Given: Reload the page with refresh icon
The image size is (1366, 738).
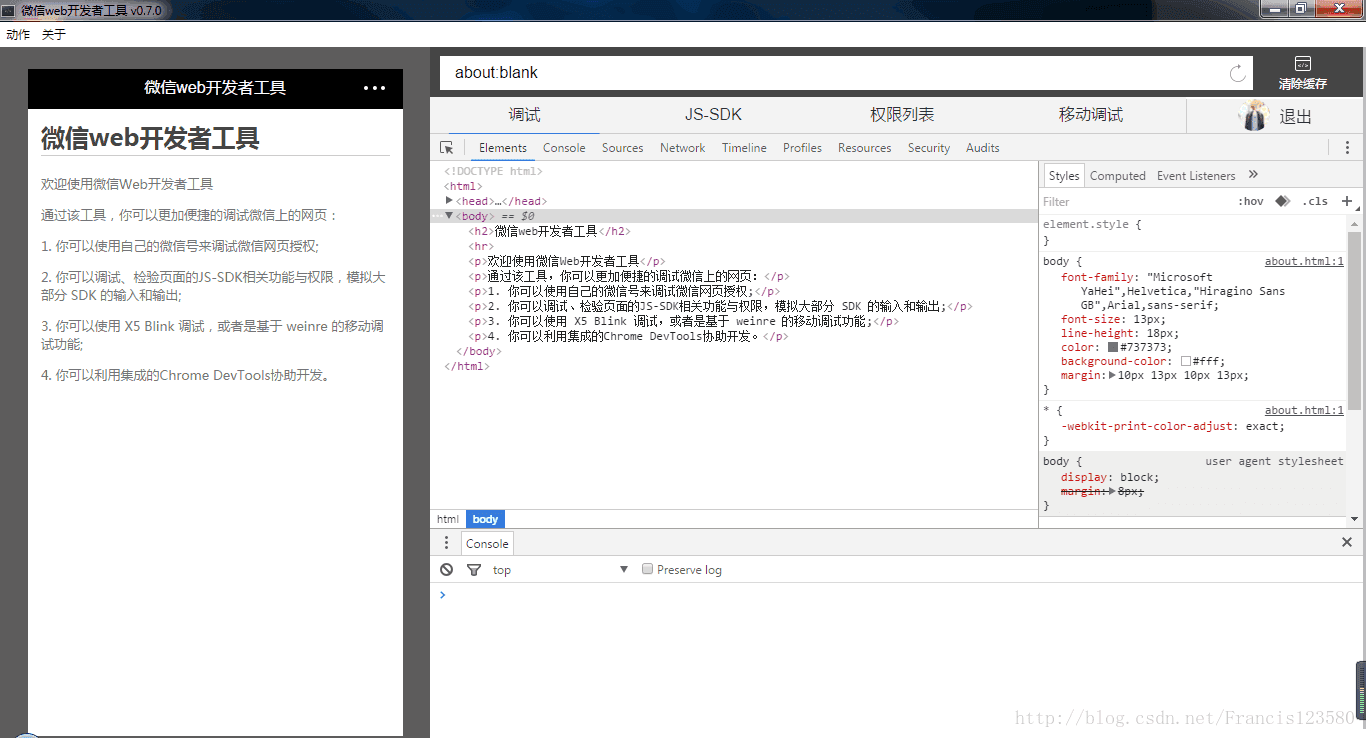Looking at the screenshot, I should tap(1237, 73).
